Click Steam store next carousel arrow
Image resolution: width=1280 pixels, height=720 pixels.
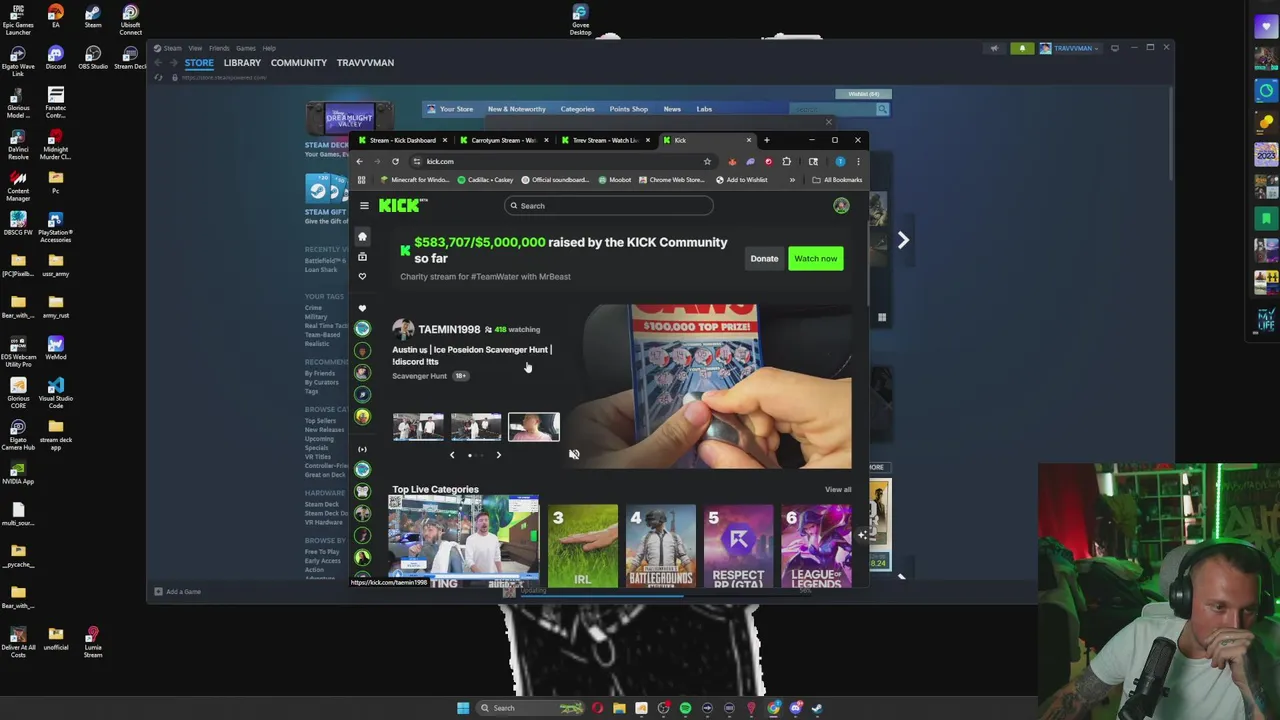pyautogui.click(x=903, y=241)
